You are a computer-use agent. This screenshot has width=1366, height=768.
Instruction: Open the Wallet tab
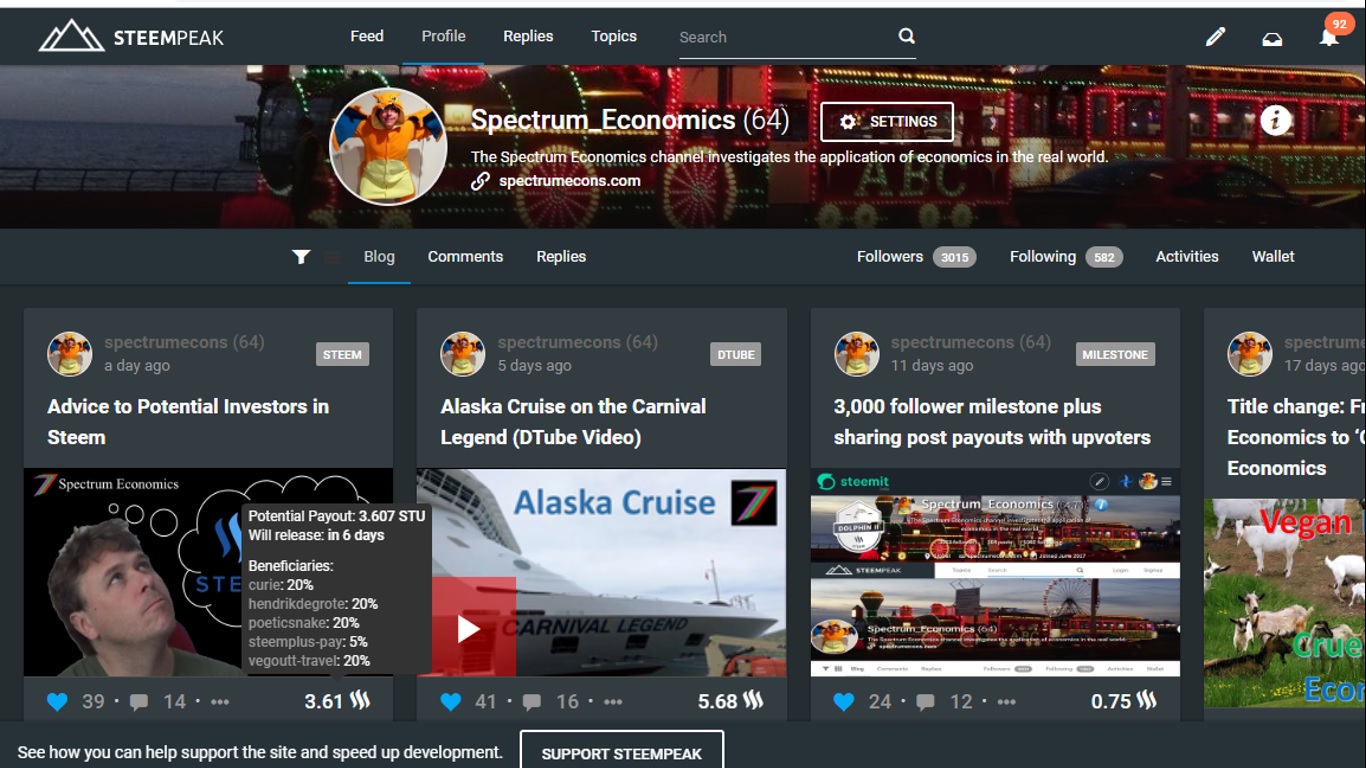tap(1273, 257)
